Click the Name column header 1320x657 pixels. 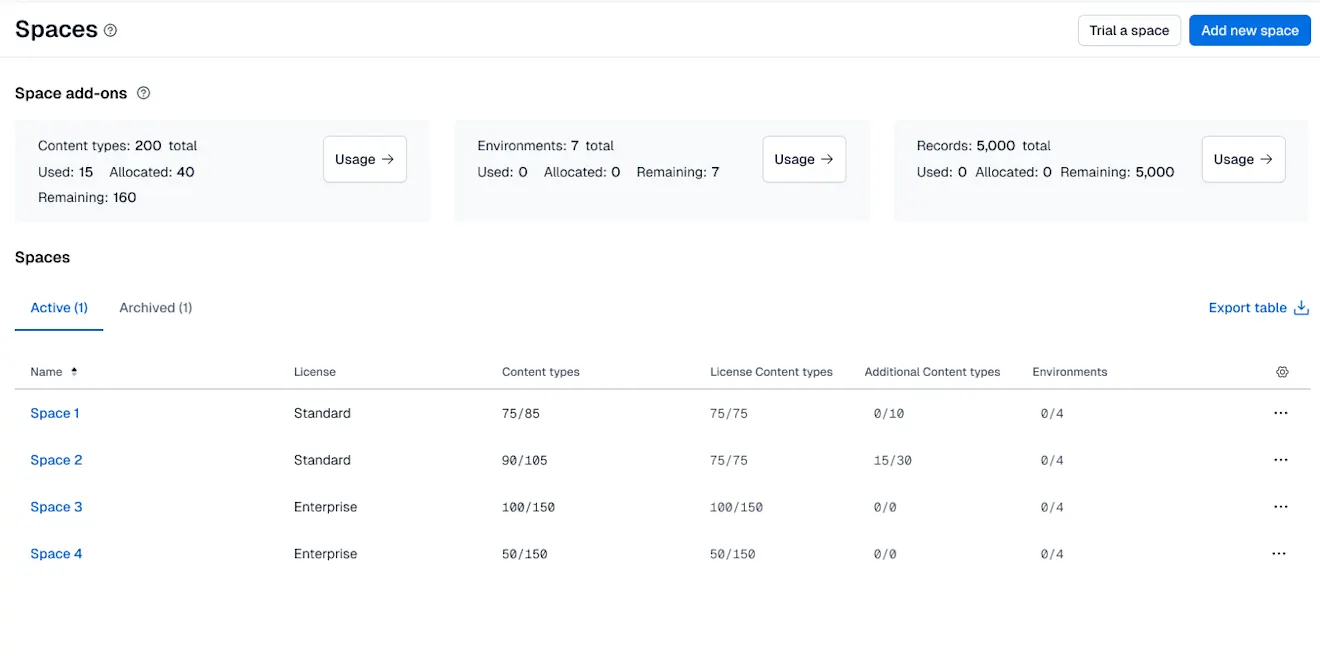point(46,372)
